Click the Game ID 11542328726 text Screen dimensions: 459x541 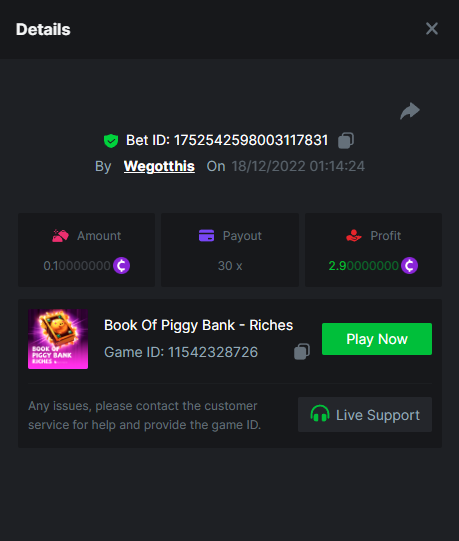point(181,352)
